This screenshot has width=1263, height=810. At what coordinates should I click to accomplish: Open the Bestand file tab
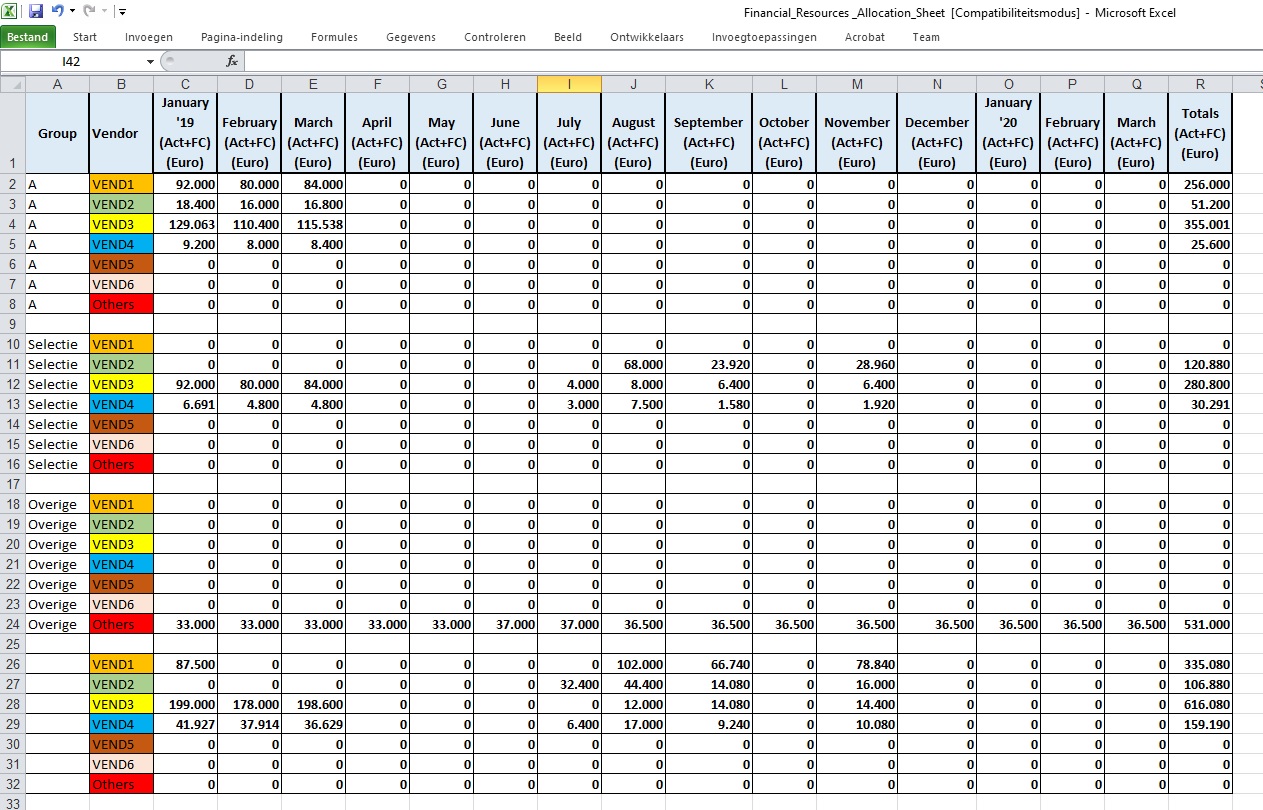28,37
